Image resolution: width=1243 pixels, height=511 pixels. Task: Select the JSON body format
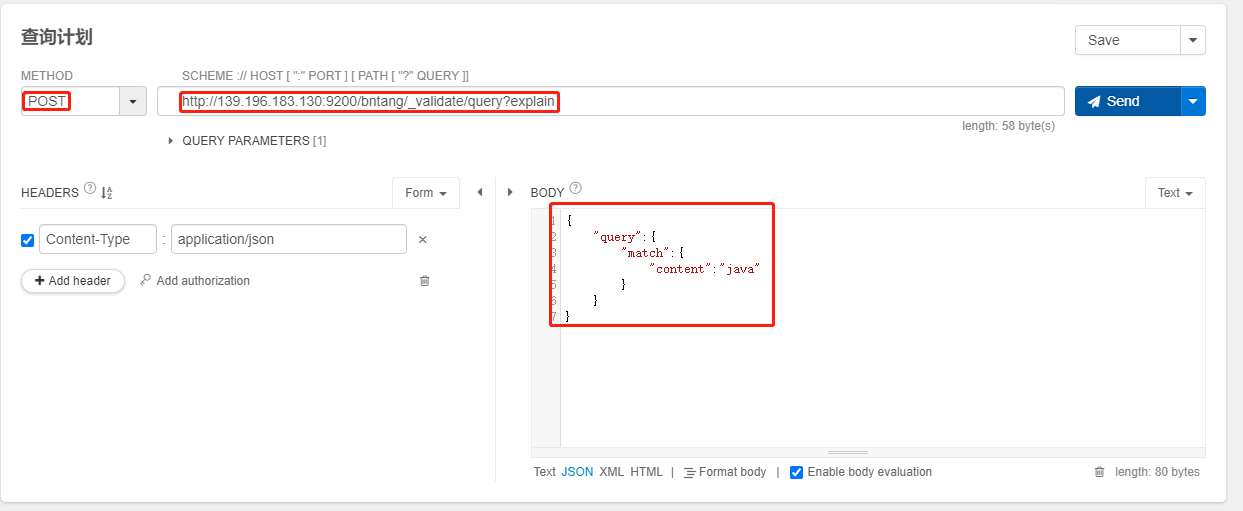point(577,472)
